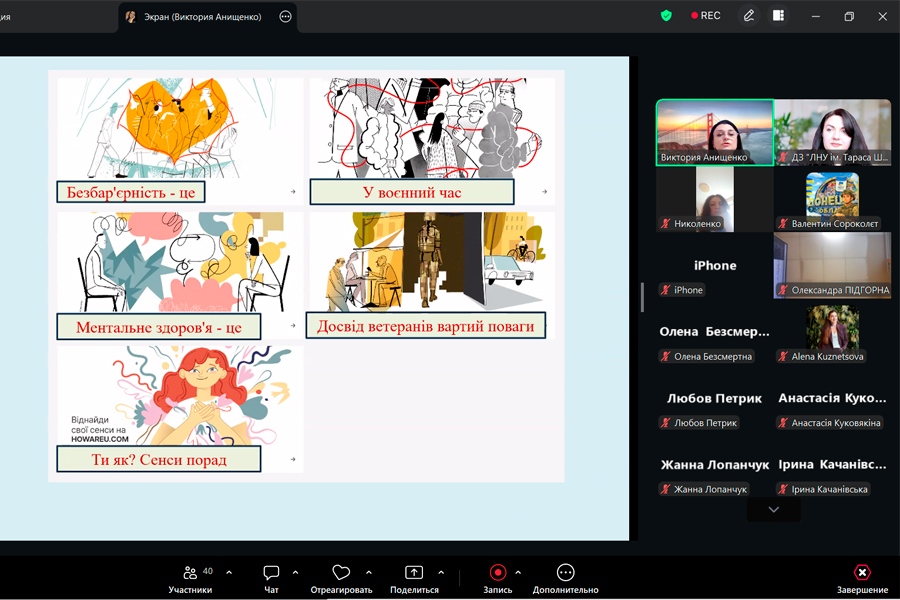The image size is (900, 600).
Task: Select Виктория Анищенко's video thumbnail
Action: click(x=715, y=133)
